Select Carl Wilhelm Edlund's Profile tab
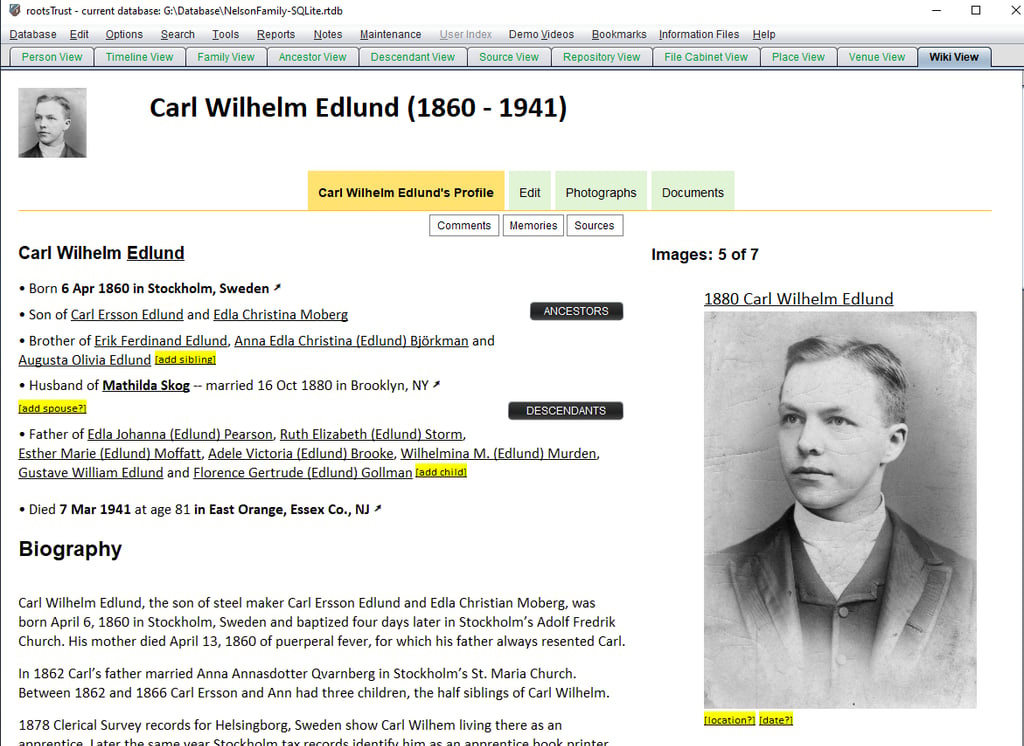 pyautogui.click(x=406, y=191)
